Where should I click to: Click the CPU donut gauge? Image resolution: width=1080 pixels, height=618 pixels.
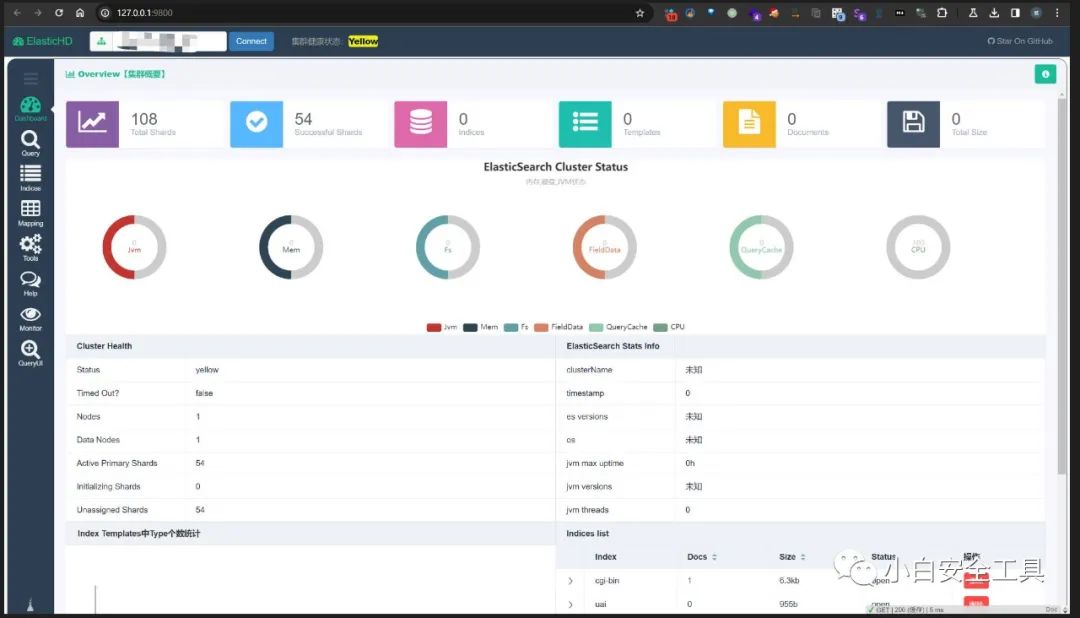(918, 247)
